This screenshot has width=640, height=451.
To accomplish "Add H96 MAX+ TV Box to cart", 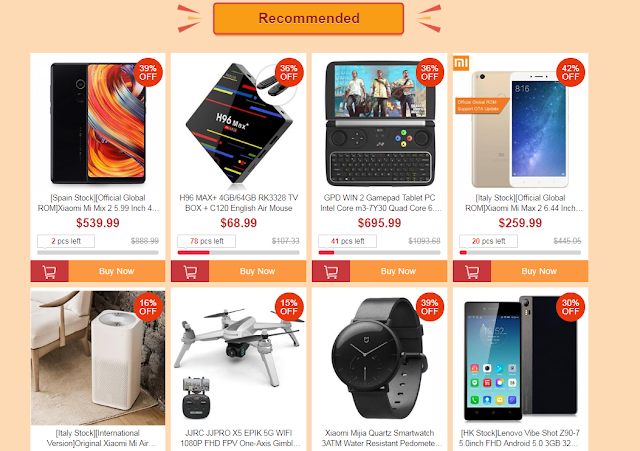I will click(190, 271).
